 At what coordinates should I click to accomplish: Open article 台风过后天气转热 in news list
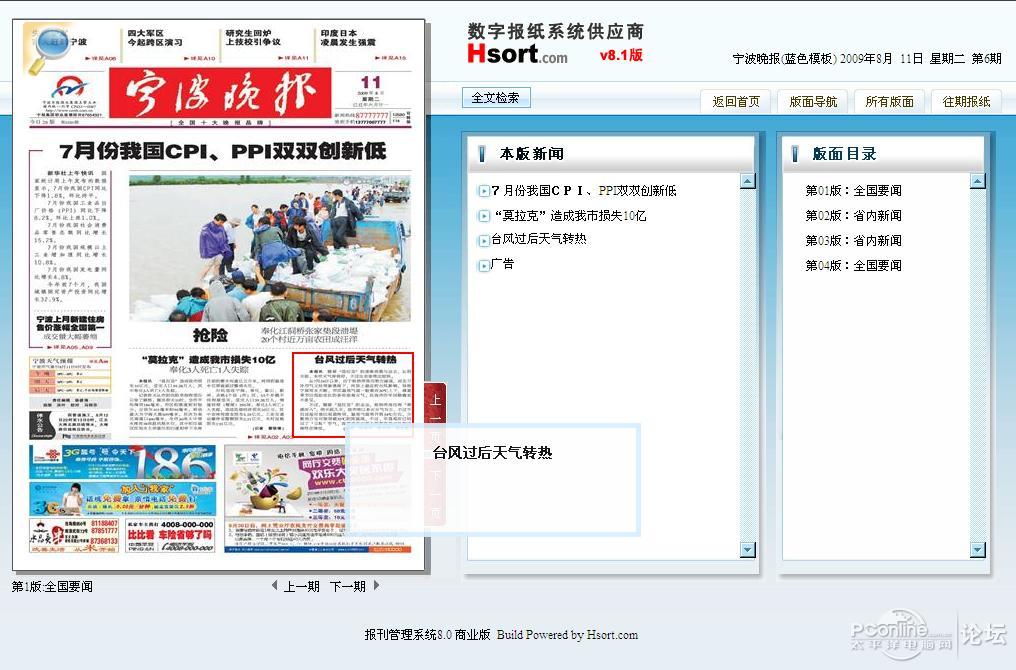click(x=538, y=239)
